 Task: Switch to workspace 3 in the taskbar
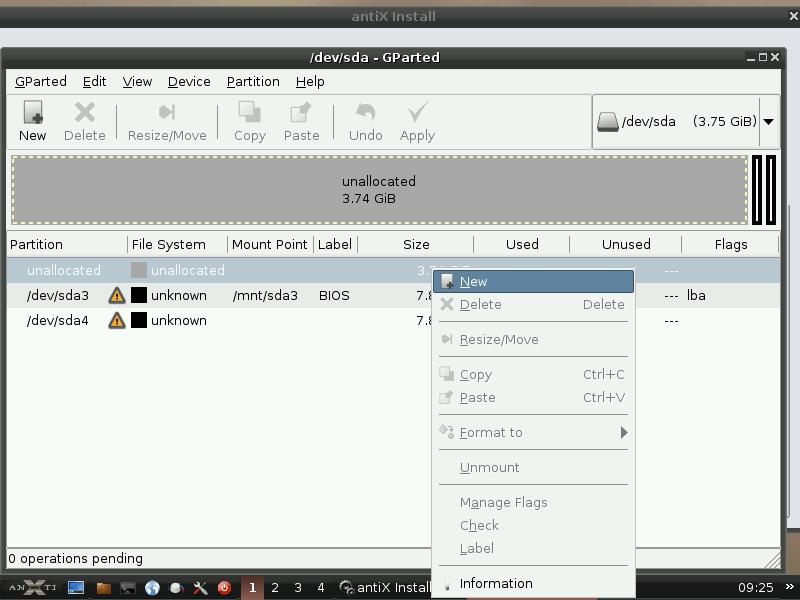[298, 588]
